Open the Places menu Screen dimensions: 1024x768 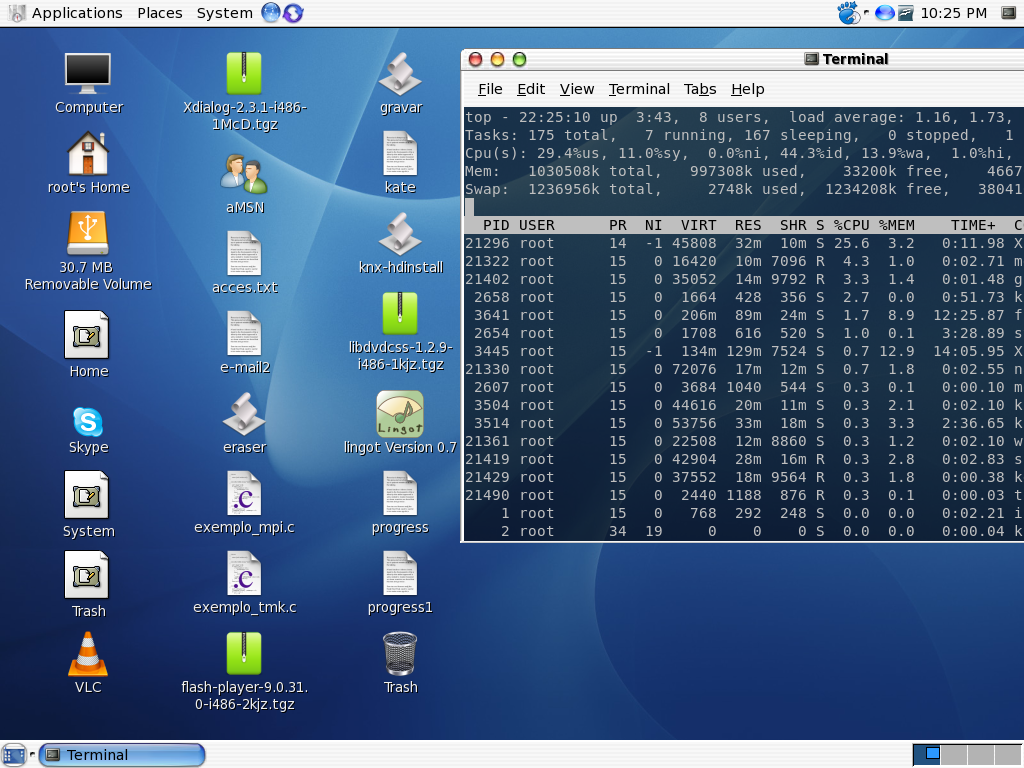point(159,13)
